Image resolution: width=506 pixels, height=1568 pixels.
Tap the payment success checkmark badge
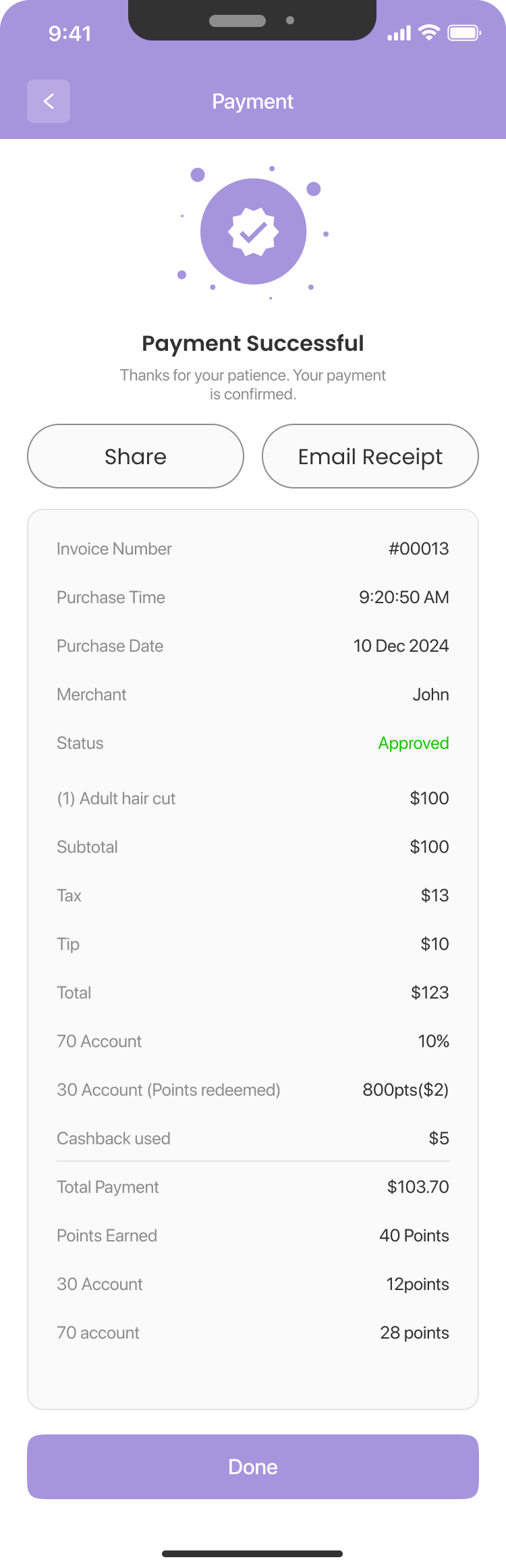pos(254,231)
